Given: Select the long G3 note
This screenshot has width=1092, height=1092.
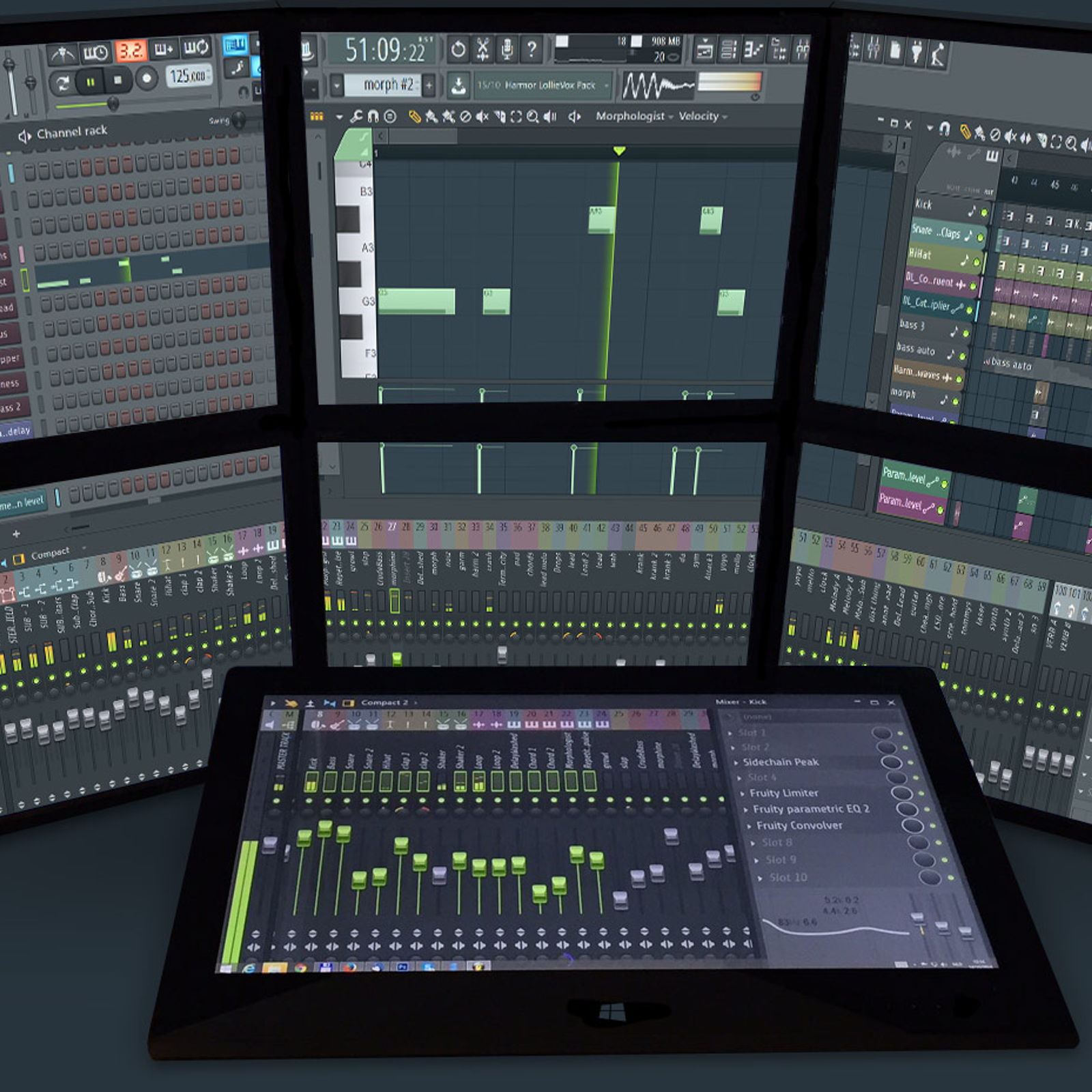Looking at the screenshot, I should [416, 301].
